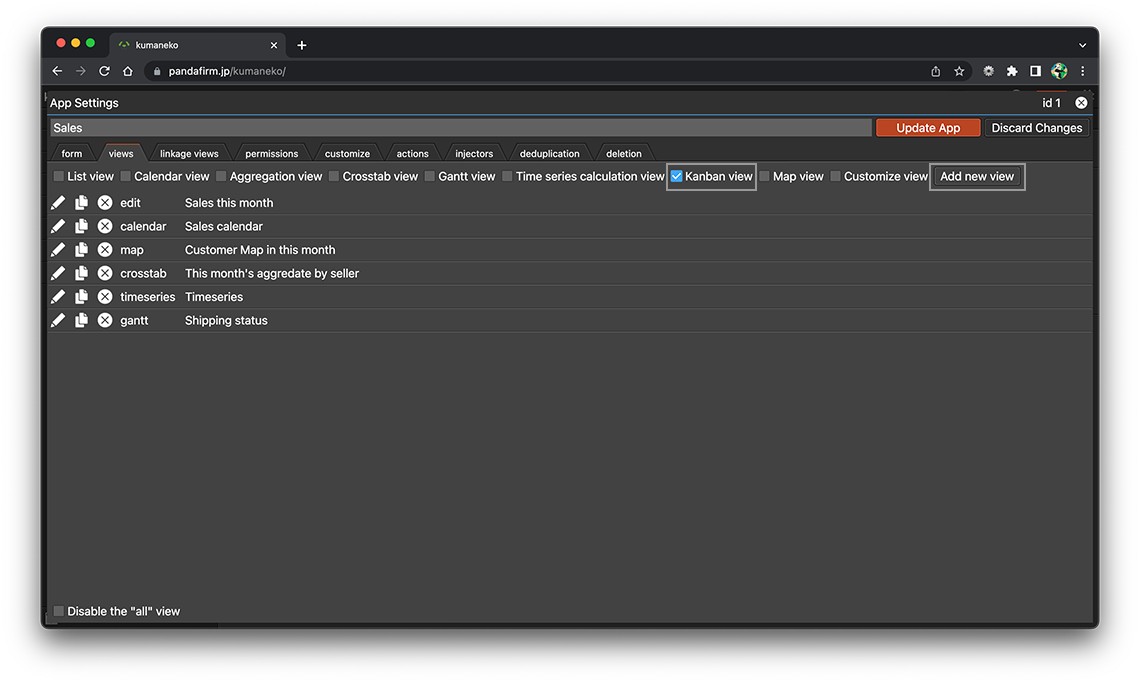Close the App Settings dialog
1140x683 pixels.
1081,103
